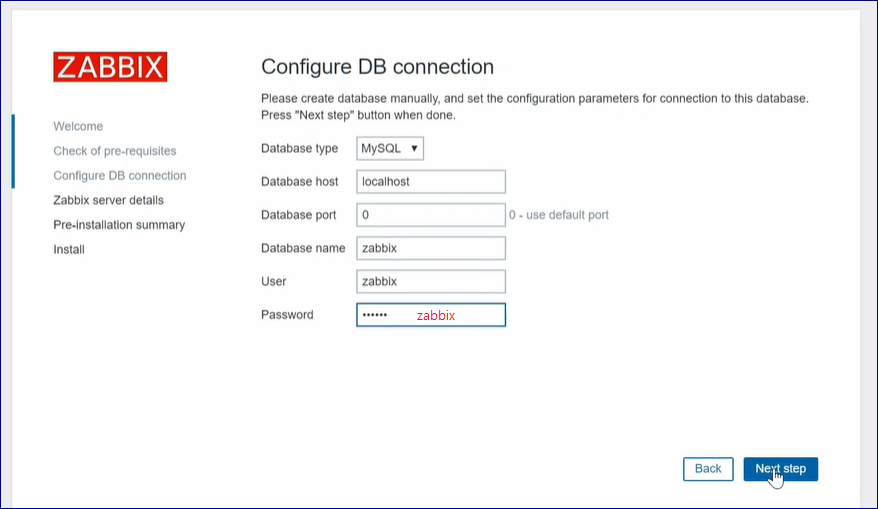
Task: Focus the Database port field
Action: 431,215
